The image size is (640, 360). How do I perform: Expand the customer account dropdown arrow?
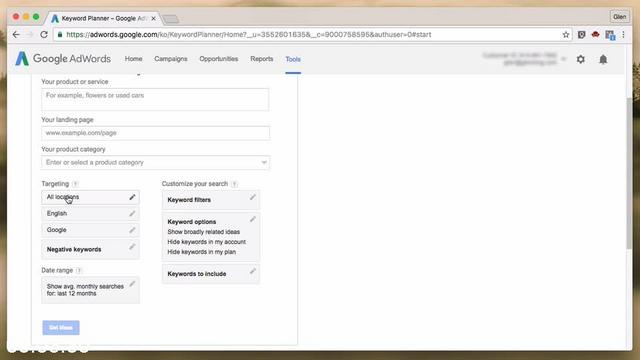click(x=564, y=59)
